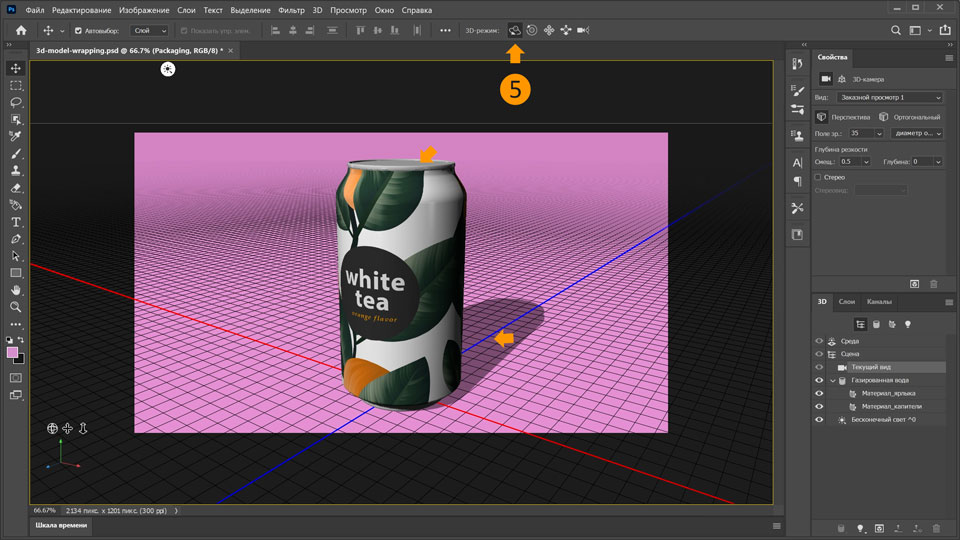This screenshot has width=960, height=540.
Task: Select the Type (T) tool
Action: coord(16,222)
